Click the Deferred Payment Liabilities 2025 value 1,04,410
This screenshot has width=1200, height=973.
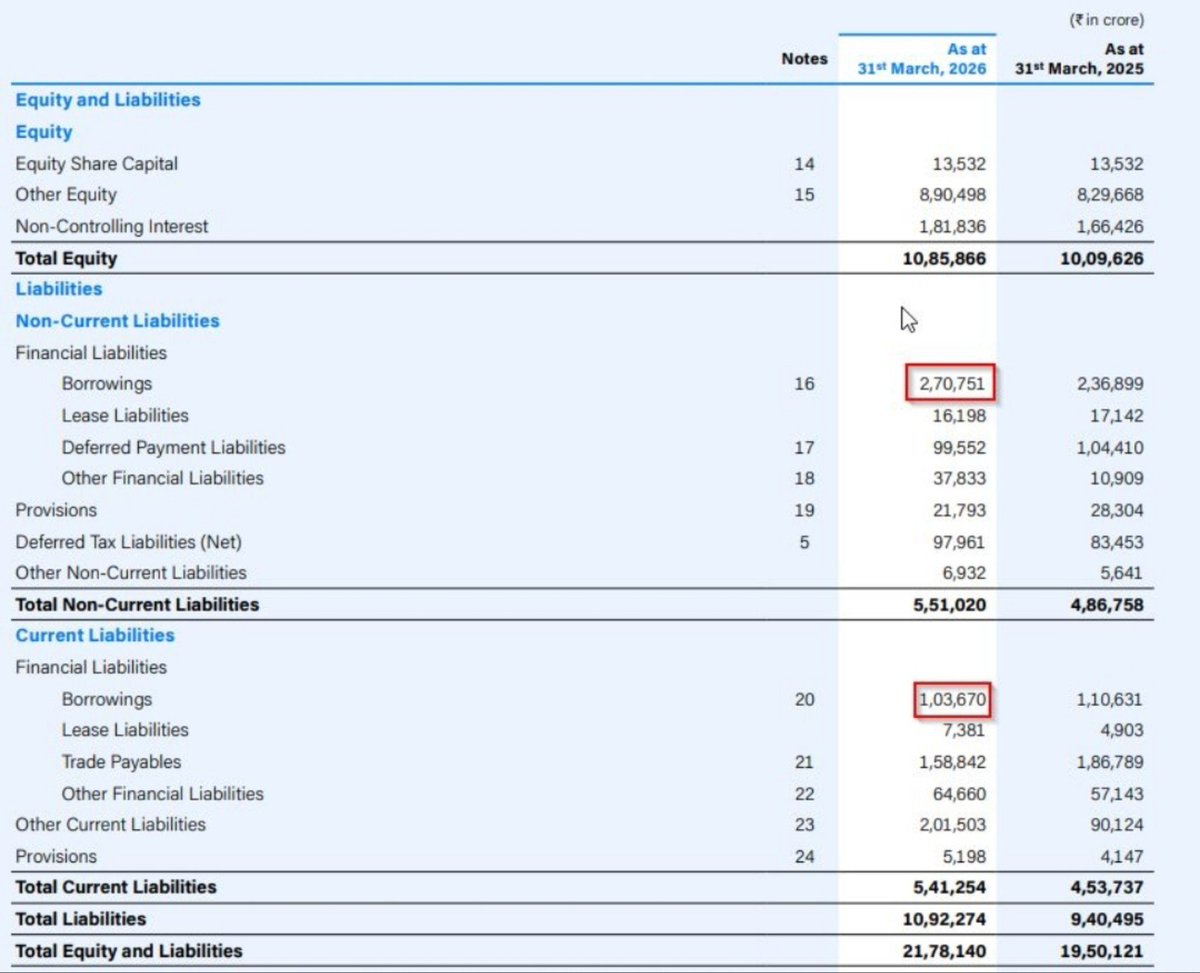(1110, 448)
